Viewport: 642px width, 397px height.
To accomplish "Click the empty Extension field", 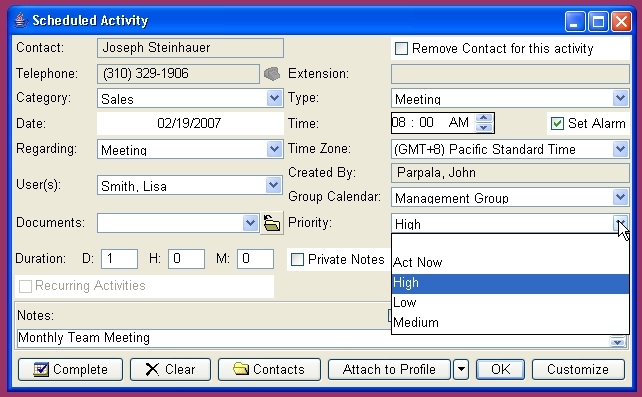I will click(510, 74).
